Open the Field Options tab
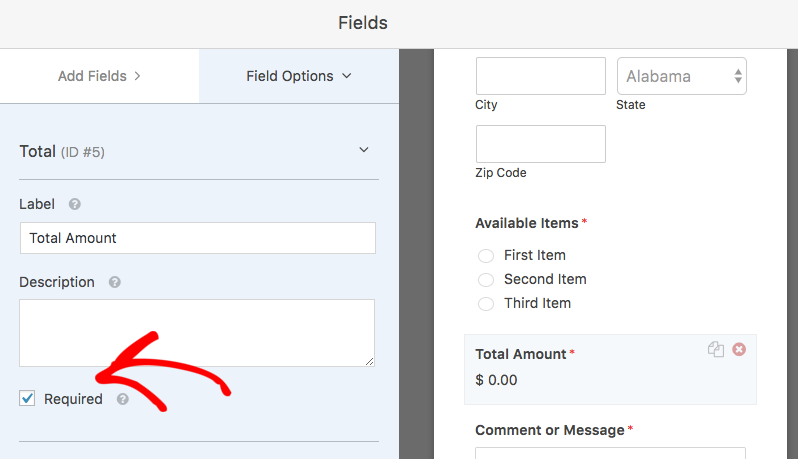The height and width of the screenshot is (459, 798). [x=299, y=76]
